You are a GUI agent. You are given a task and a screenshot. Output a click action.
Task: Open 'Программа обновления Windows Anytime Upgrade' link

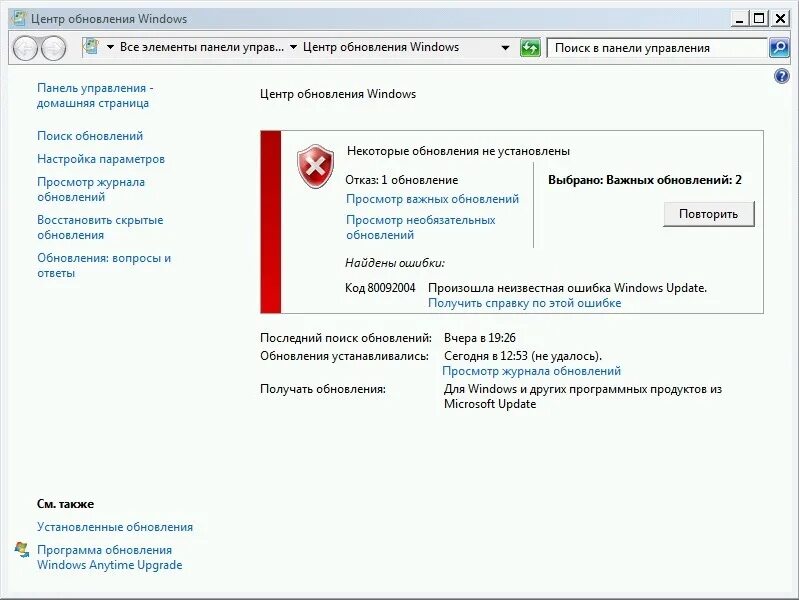tap(109, 557)
